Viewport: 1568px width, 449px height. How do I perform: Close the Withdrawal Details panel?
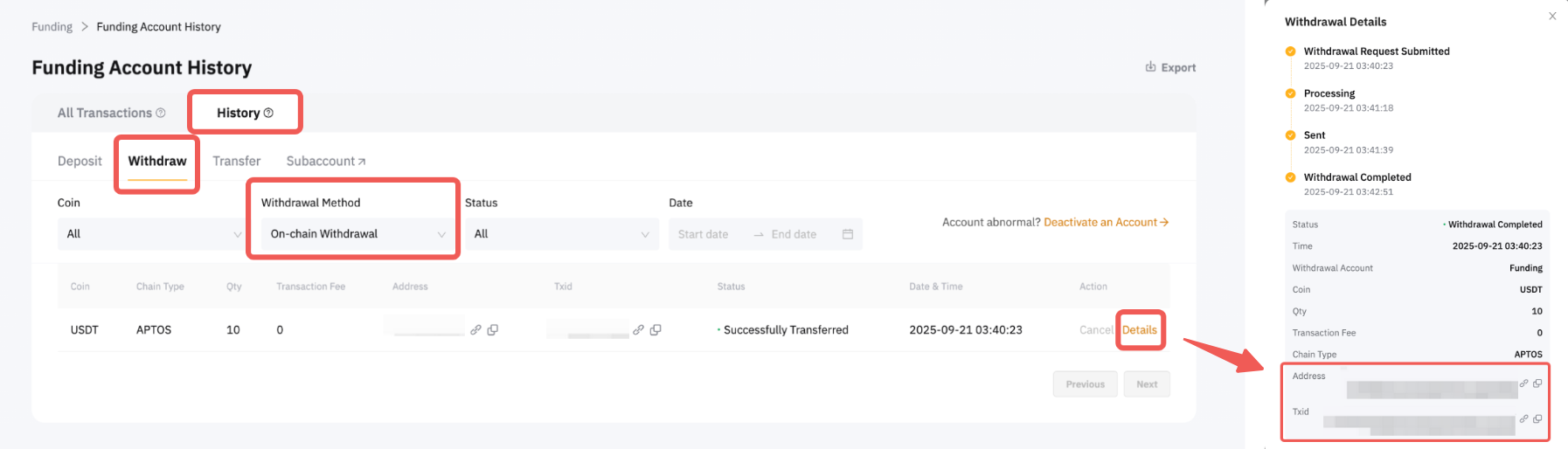1552,16
